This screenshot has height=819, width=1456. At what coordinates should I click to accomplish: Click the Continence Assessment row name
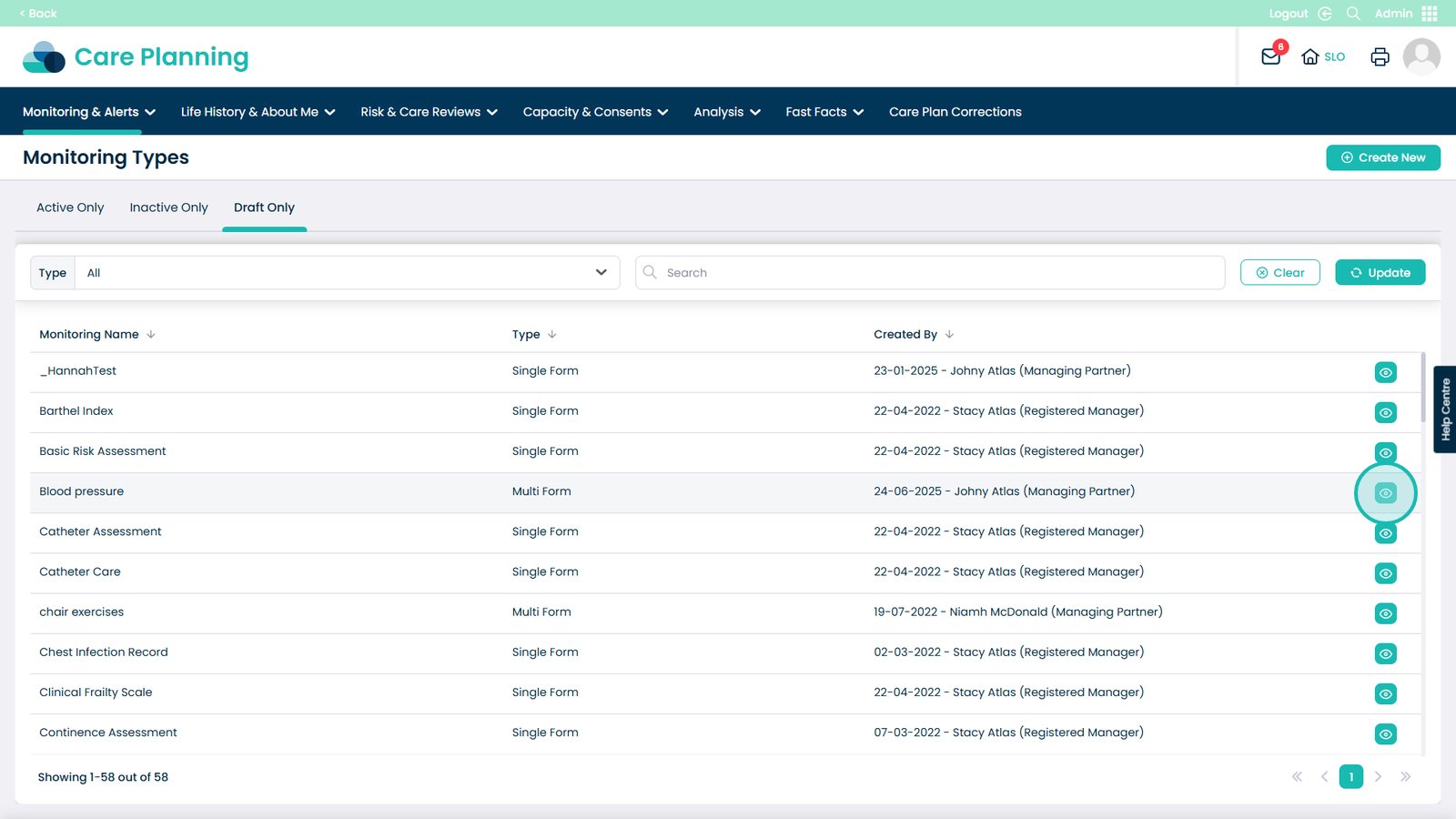coord(108,733)
